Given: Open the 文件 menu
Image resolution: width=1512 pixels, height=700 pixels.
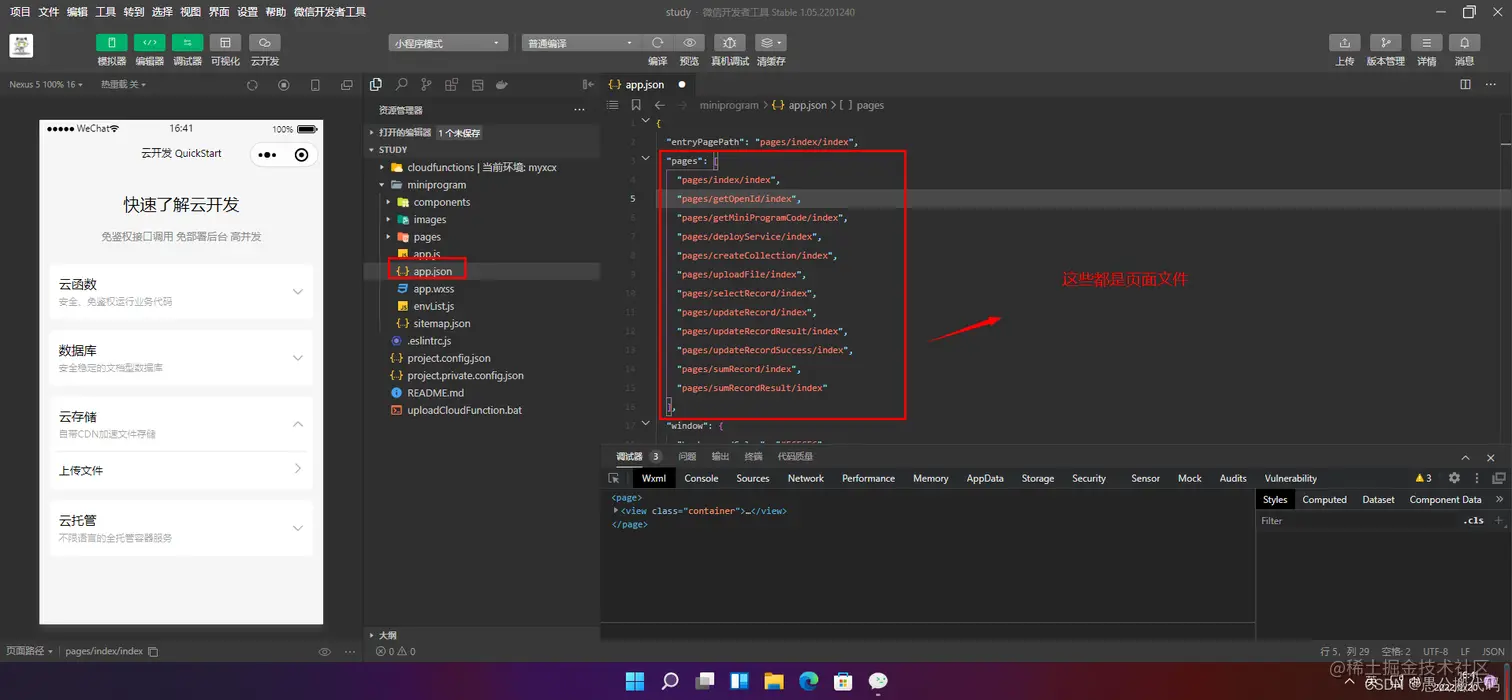Looking at the screenshot, I should tap(48, 12).
